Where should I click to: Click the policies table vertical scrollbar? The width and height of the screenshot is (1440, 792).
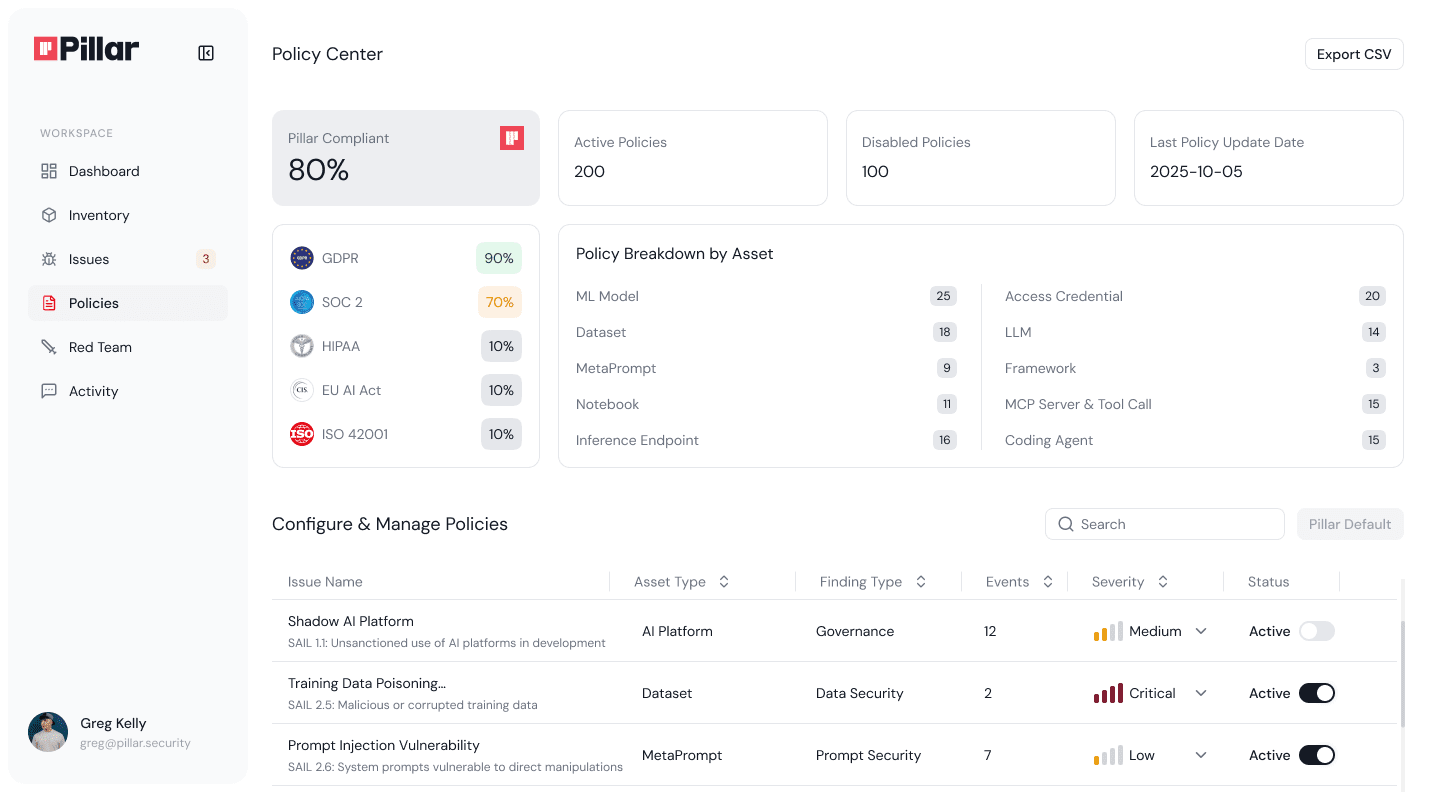(x=1402, y=673)
